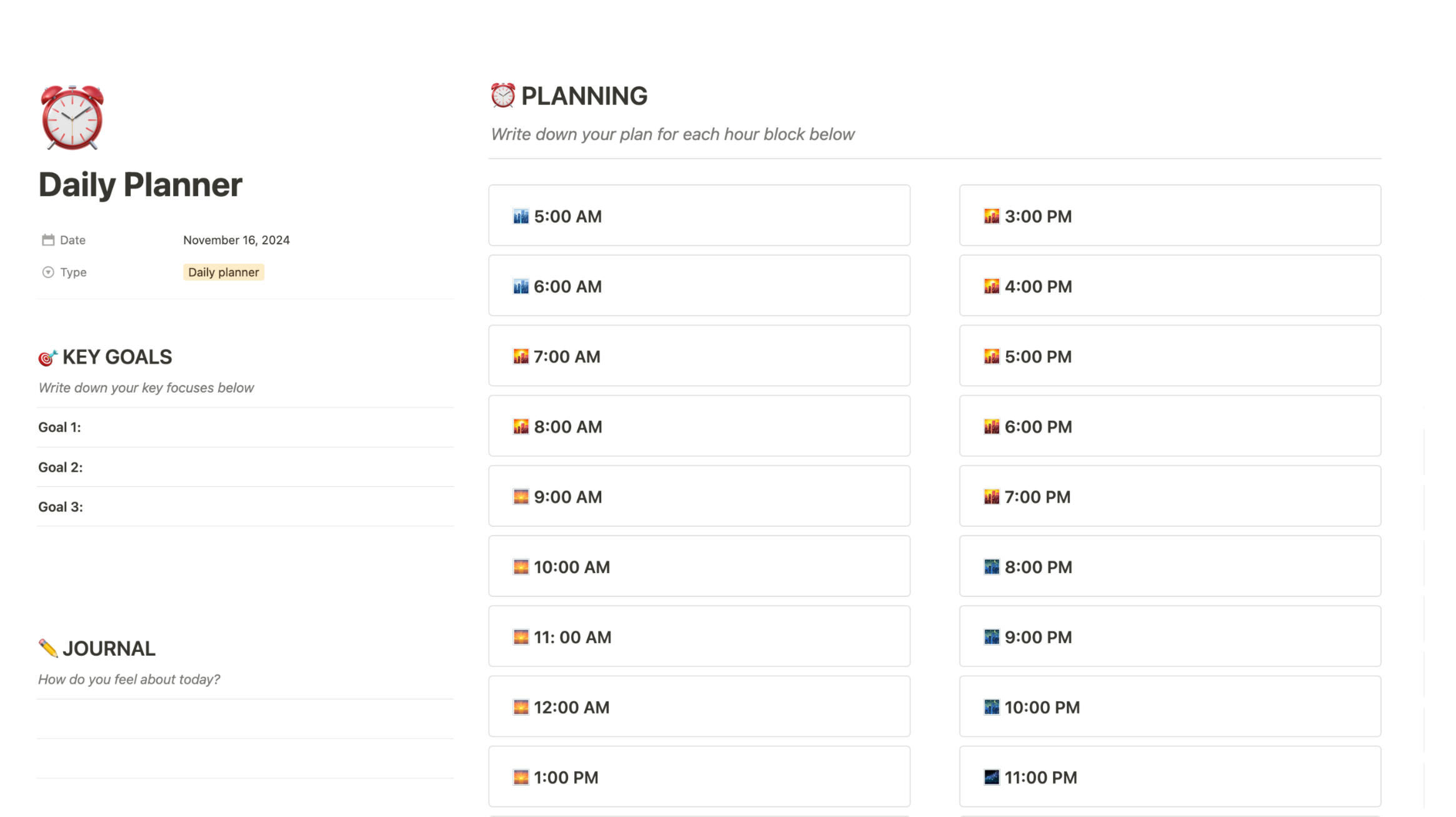Image resolution: width=1456 pixels, height=817 pixels.
Task: Select the 8:00 AM hour block
Action: 699,426
